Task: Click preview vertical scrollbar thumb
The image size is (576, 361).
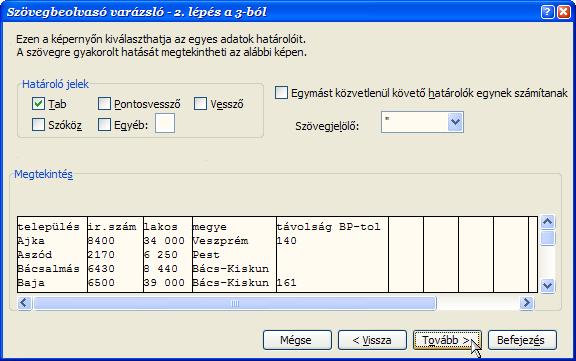Action: click(547, 238)
